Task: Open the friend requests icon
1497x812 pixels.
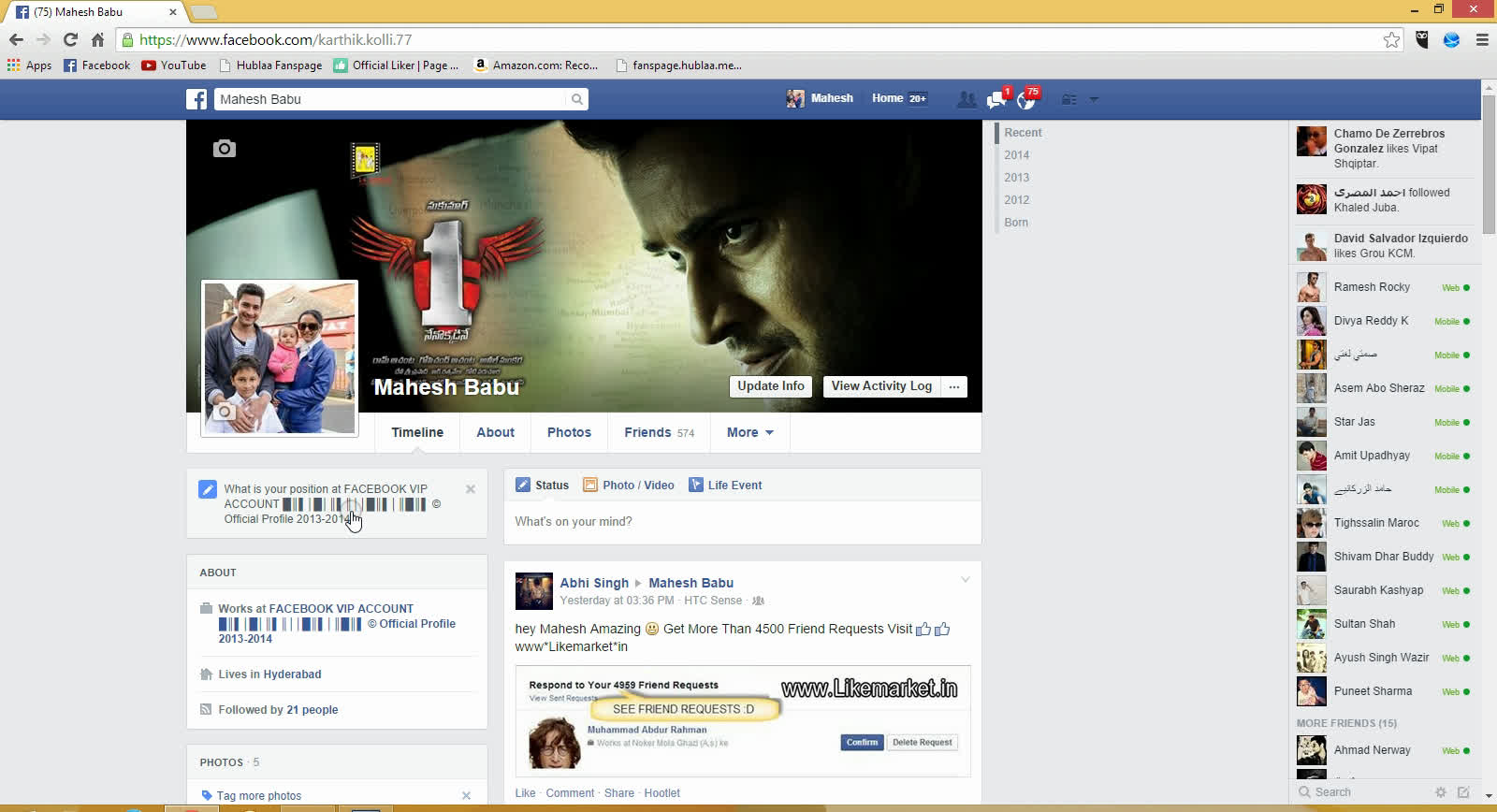Action: coord(967,99)
